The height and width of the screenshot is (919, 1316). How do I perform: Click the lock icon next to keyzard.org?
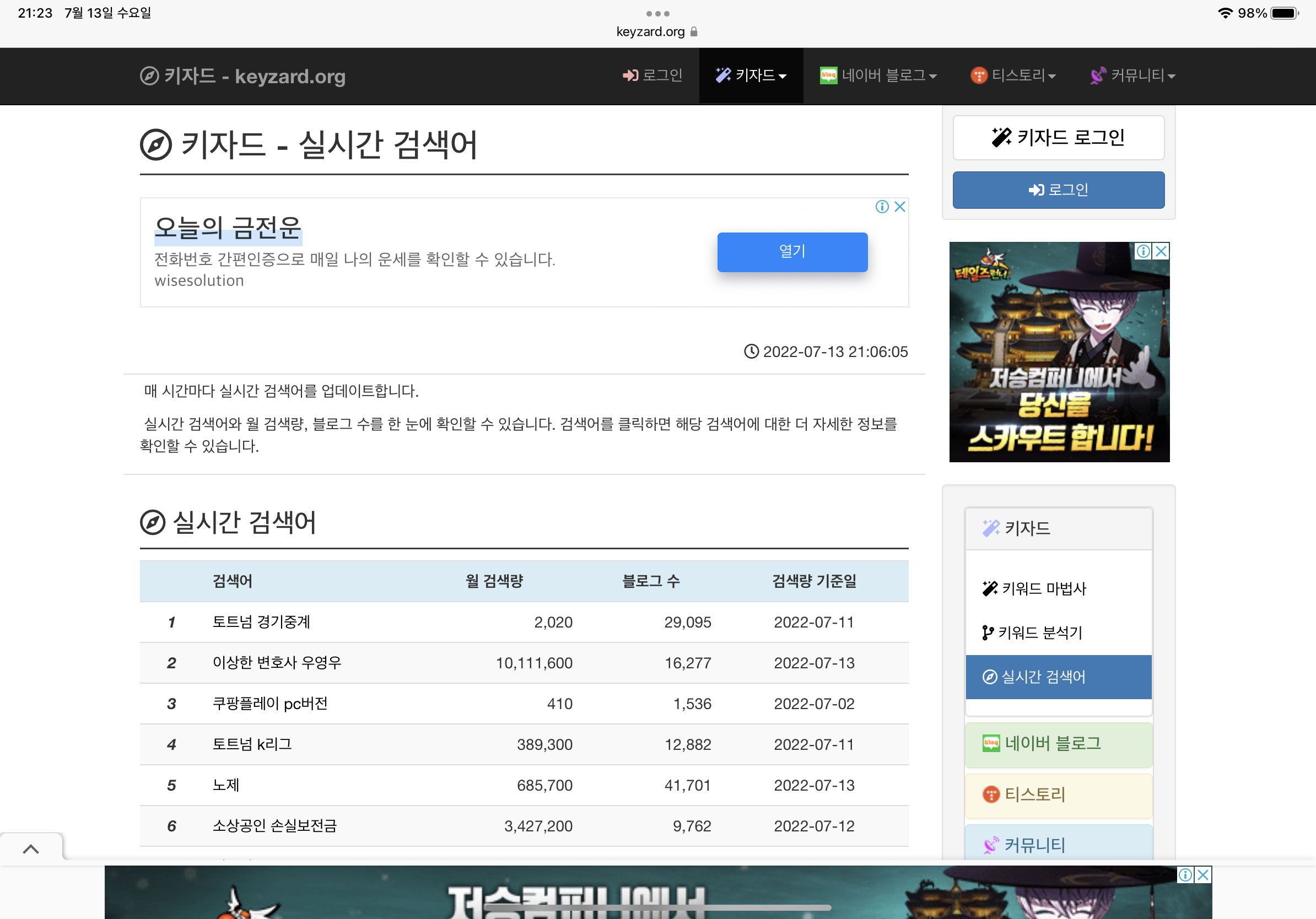coord(693,31)
